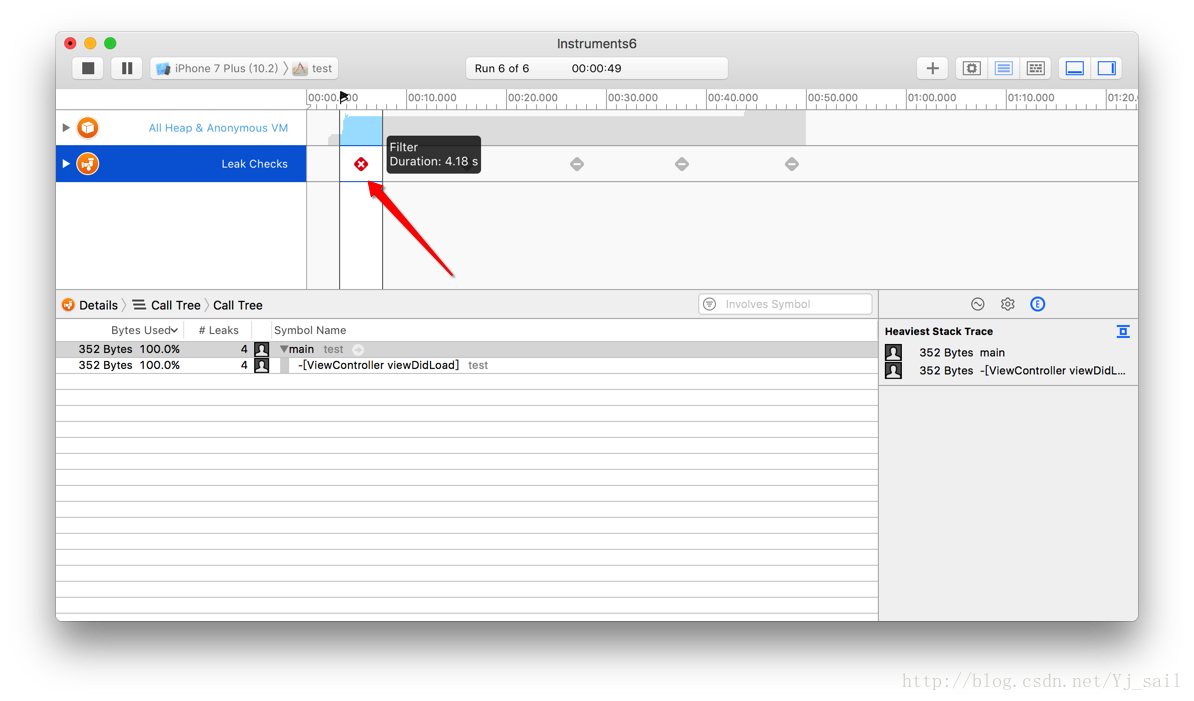Select the -[ViewController viewDidLoad] row
The height and width of the screenshot is (701, 1194).
[467, 365]
